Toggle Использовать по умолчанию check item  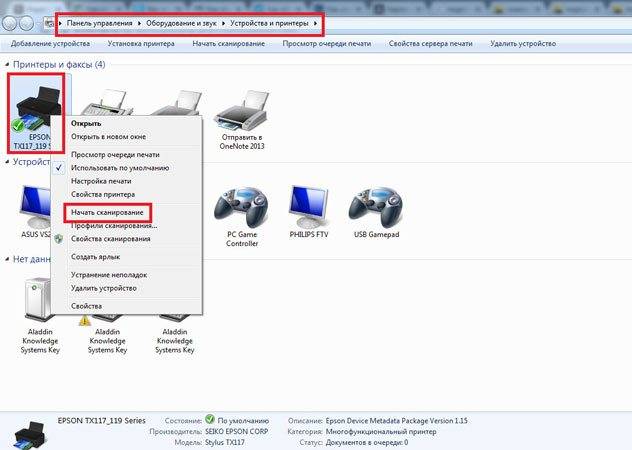(x=120, y=168)
